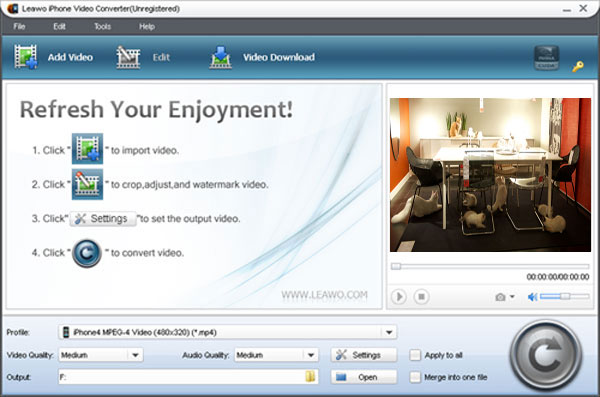Click the volume slider track
Viewport: 600px width, 397px height.
coord(564,296)
